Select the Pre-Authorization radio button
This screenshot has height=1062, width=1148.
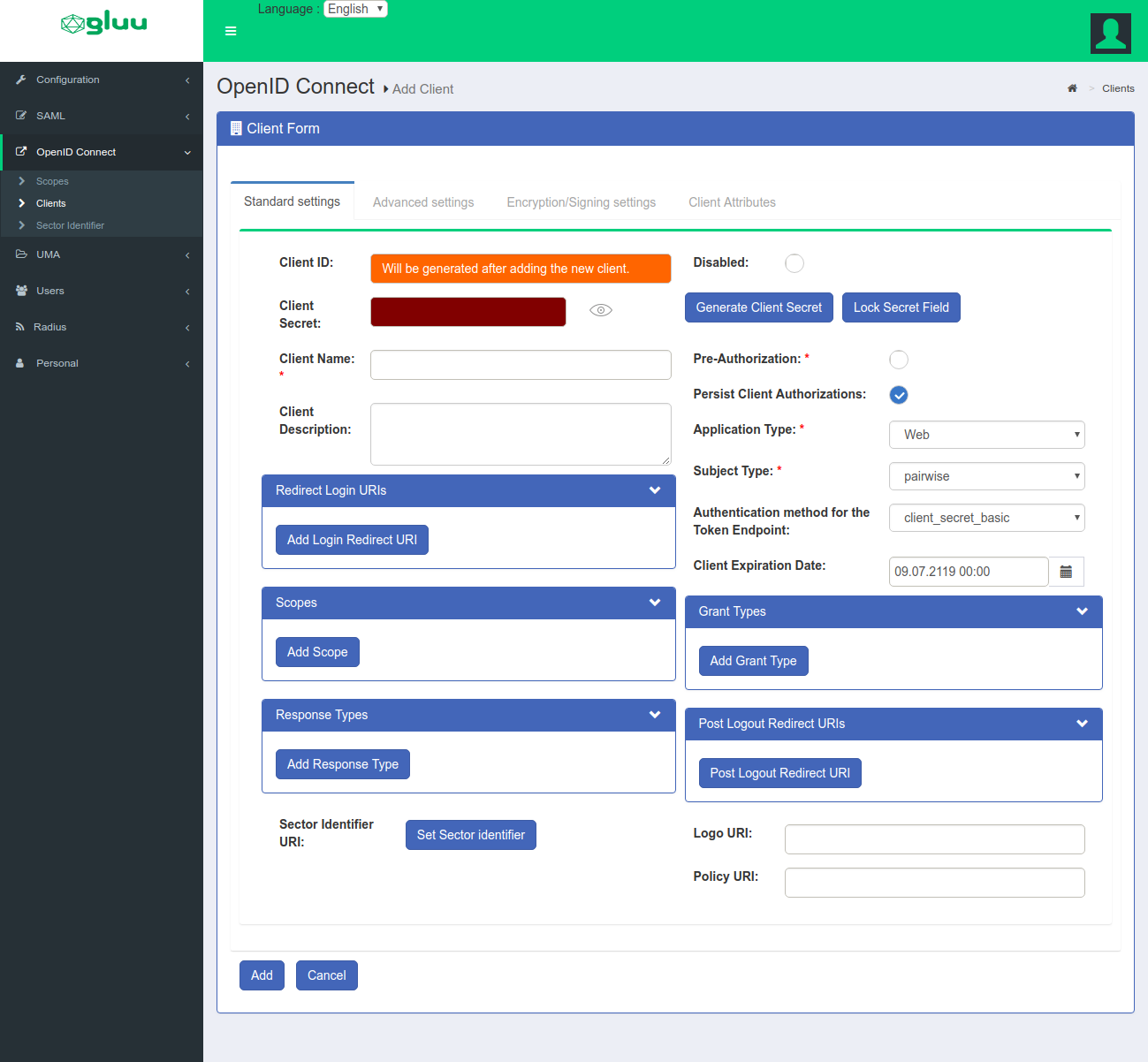coord(898,360)
